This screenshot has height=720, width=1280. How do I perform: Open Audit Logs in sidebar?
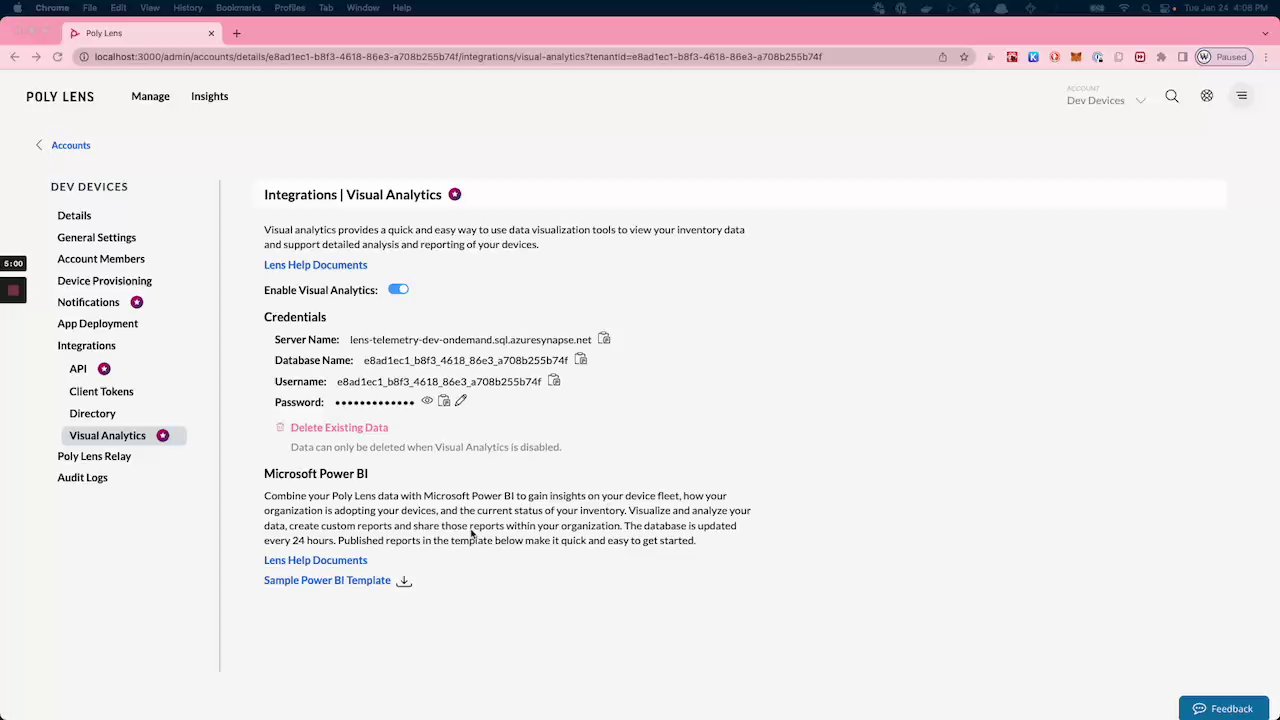(x=82, y=478)
